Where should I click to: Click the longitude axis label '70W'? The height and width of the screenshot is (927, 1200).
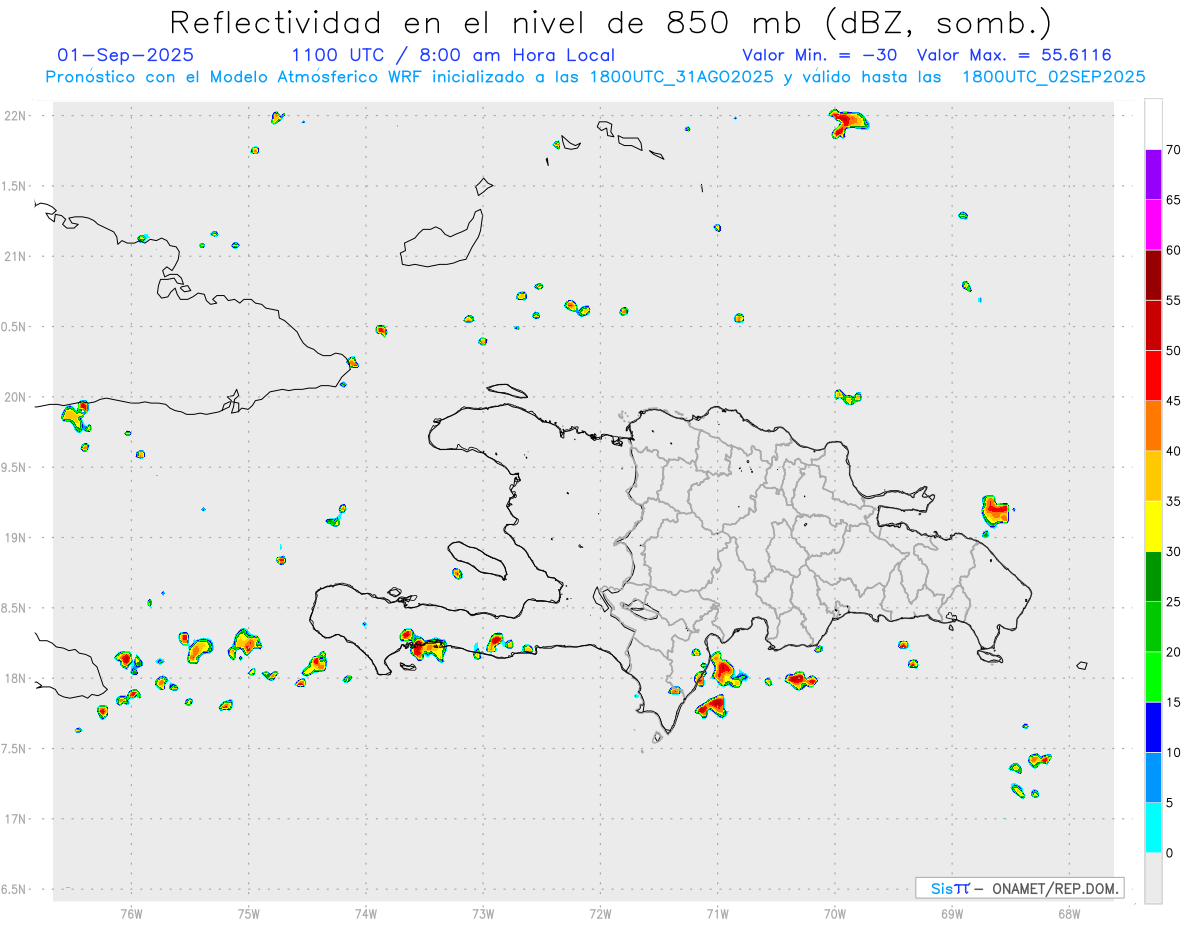click(x=835, y=913)
